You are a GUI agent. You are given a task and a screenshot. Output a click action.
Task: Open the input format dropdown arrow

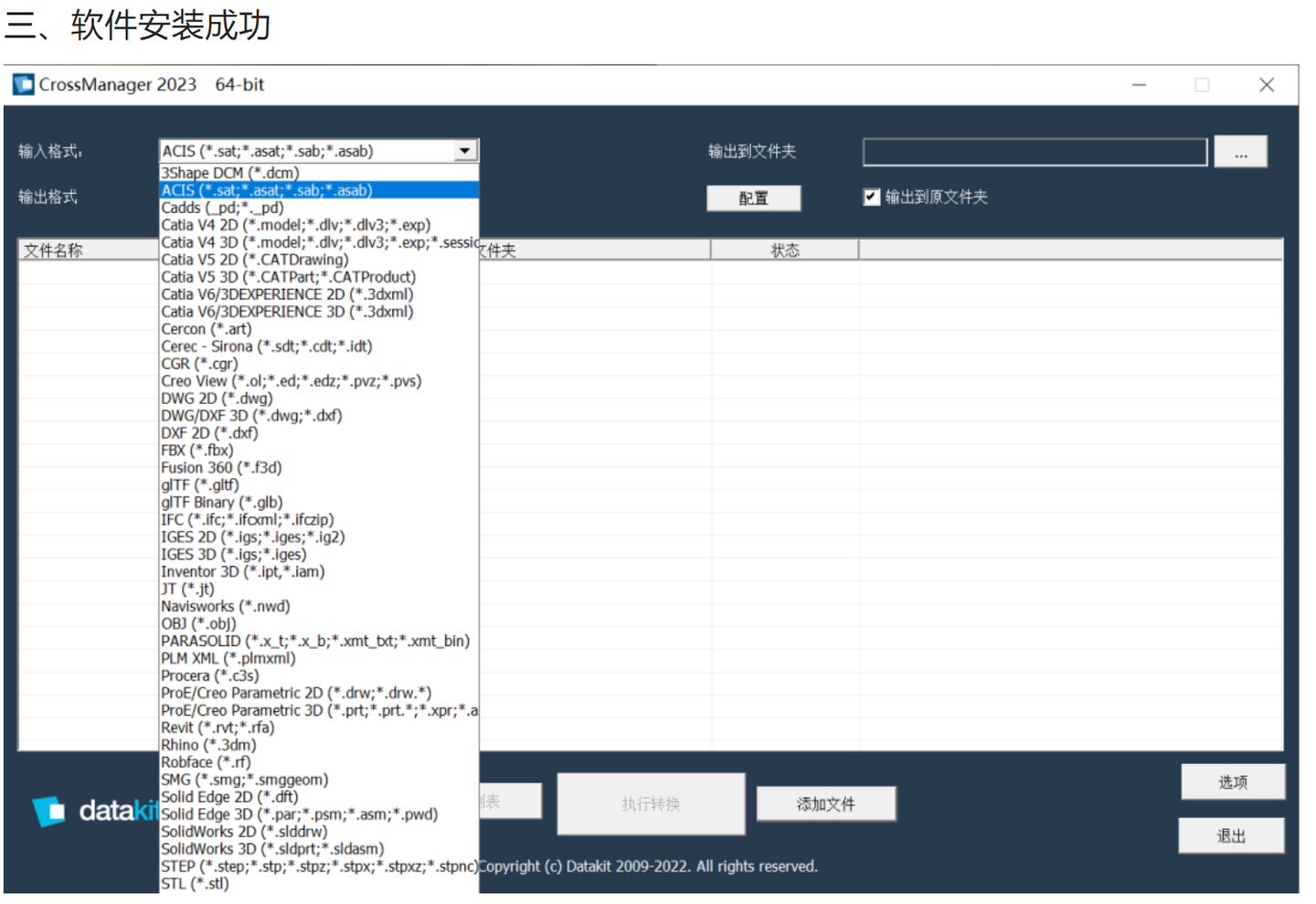click(x=464, y=150)
